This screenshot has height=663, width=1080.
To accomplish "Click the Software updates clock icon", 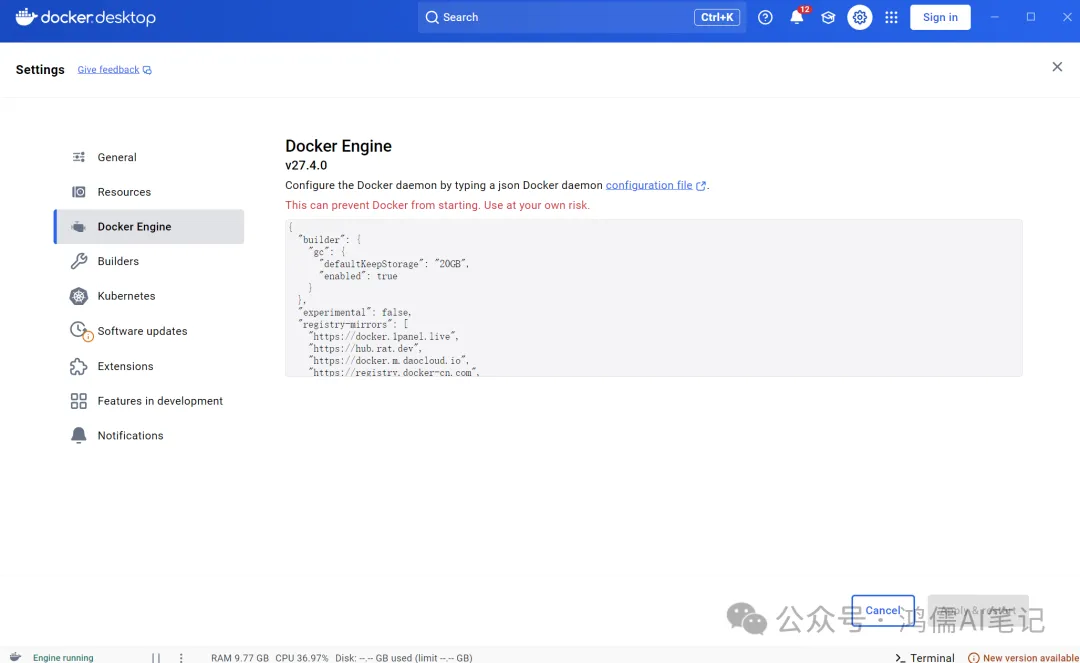I will click(81, 331).
